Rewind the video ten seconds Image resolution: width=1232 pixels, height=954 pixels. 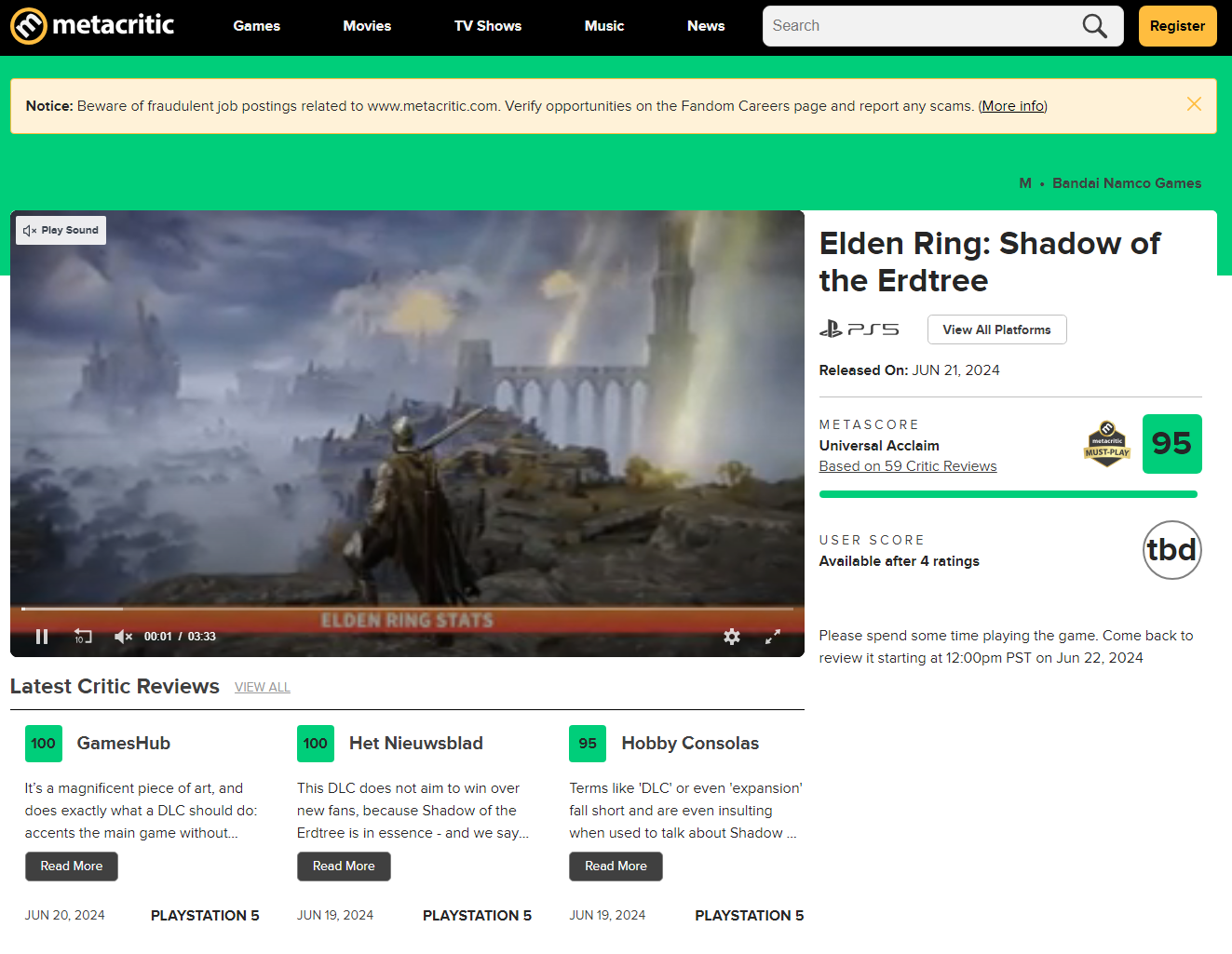[x=83, y=637]
